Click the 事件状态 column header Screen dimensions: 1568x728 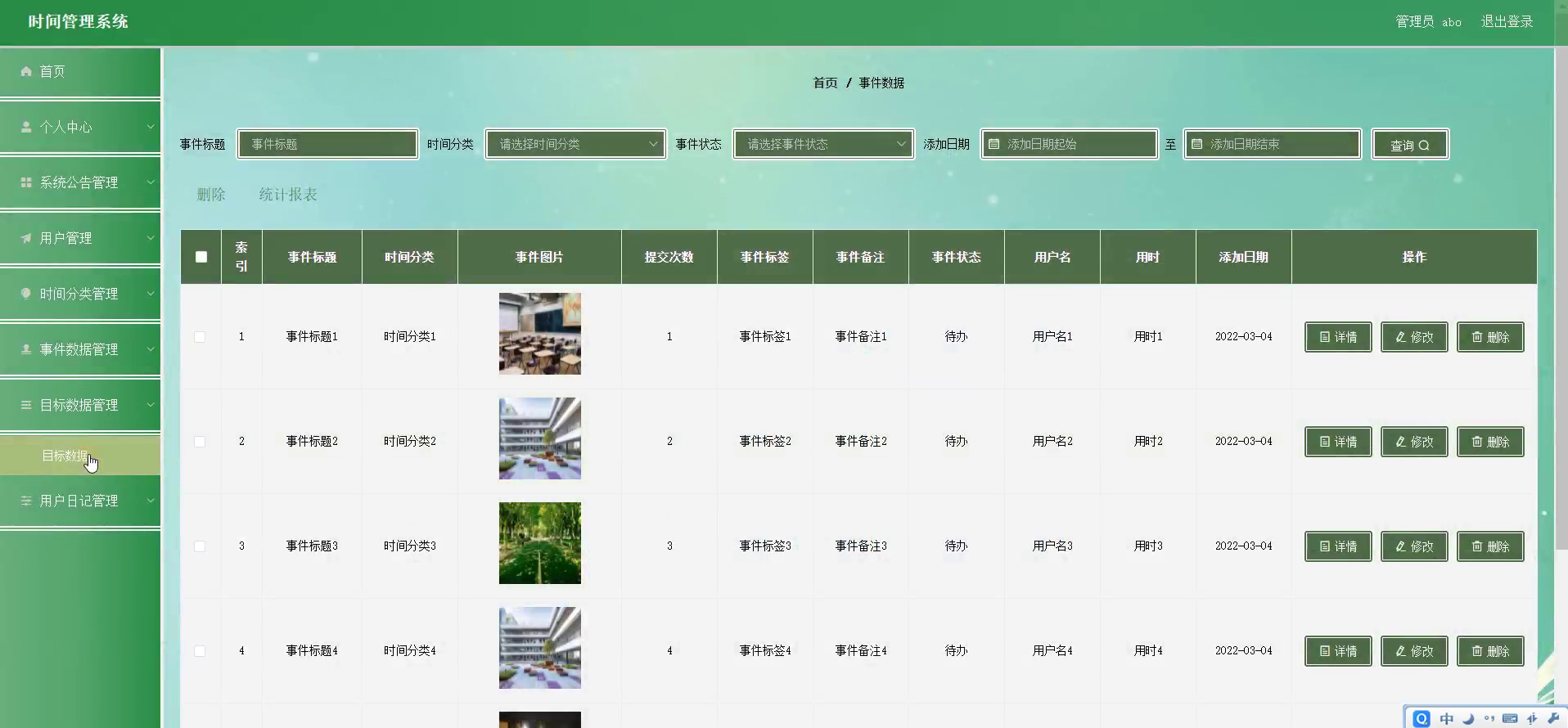[957, 257]
